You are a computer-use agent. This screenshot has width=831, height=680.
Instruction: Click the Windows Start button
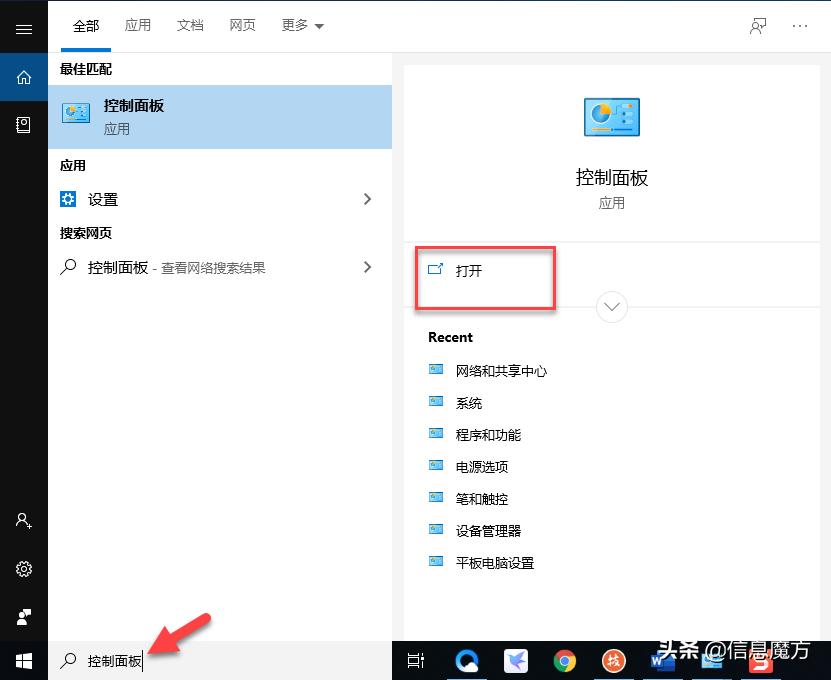24,661
